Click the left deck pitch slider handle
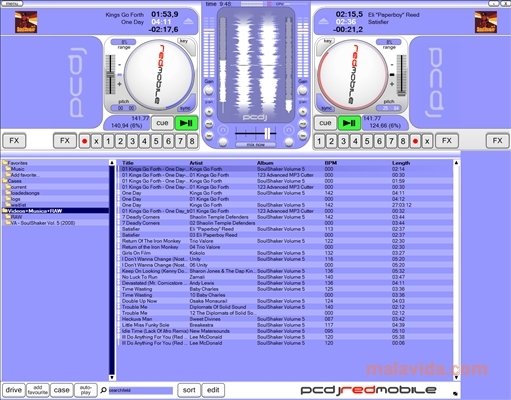 pyautogui.click(x=110, y=75)
